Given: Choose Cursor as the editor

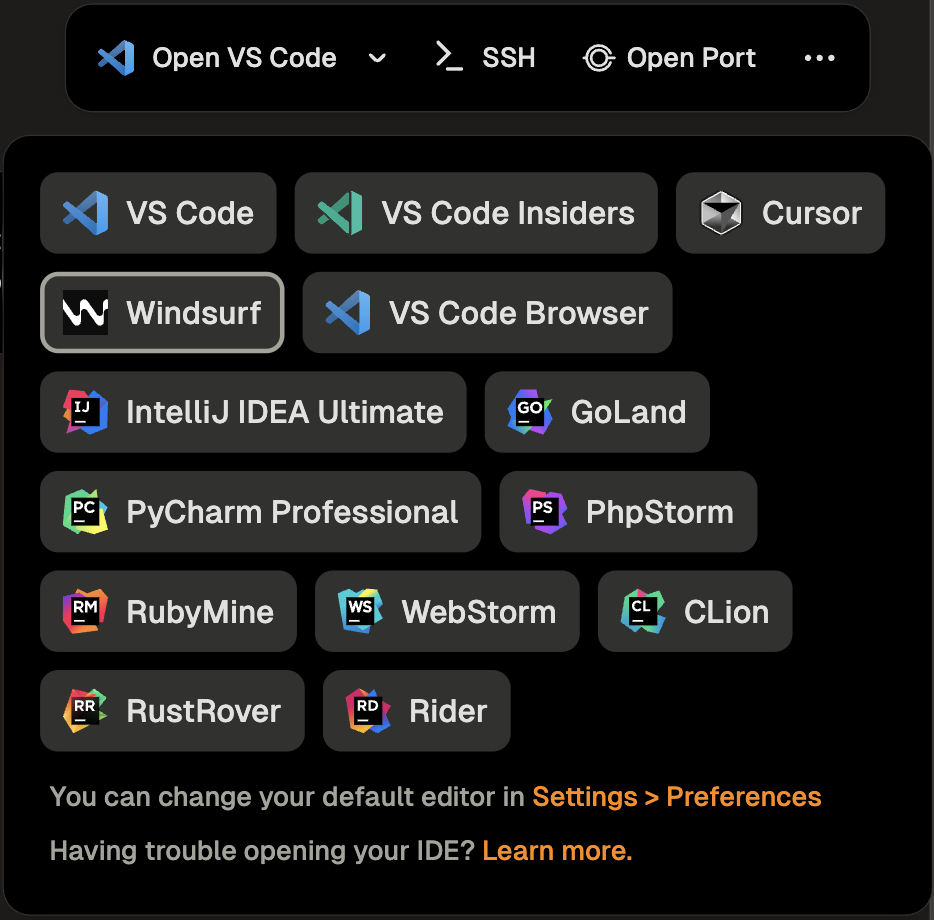Looking at the screenshot, I should [x=780, y=213].
